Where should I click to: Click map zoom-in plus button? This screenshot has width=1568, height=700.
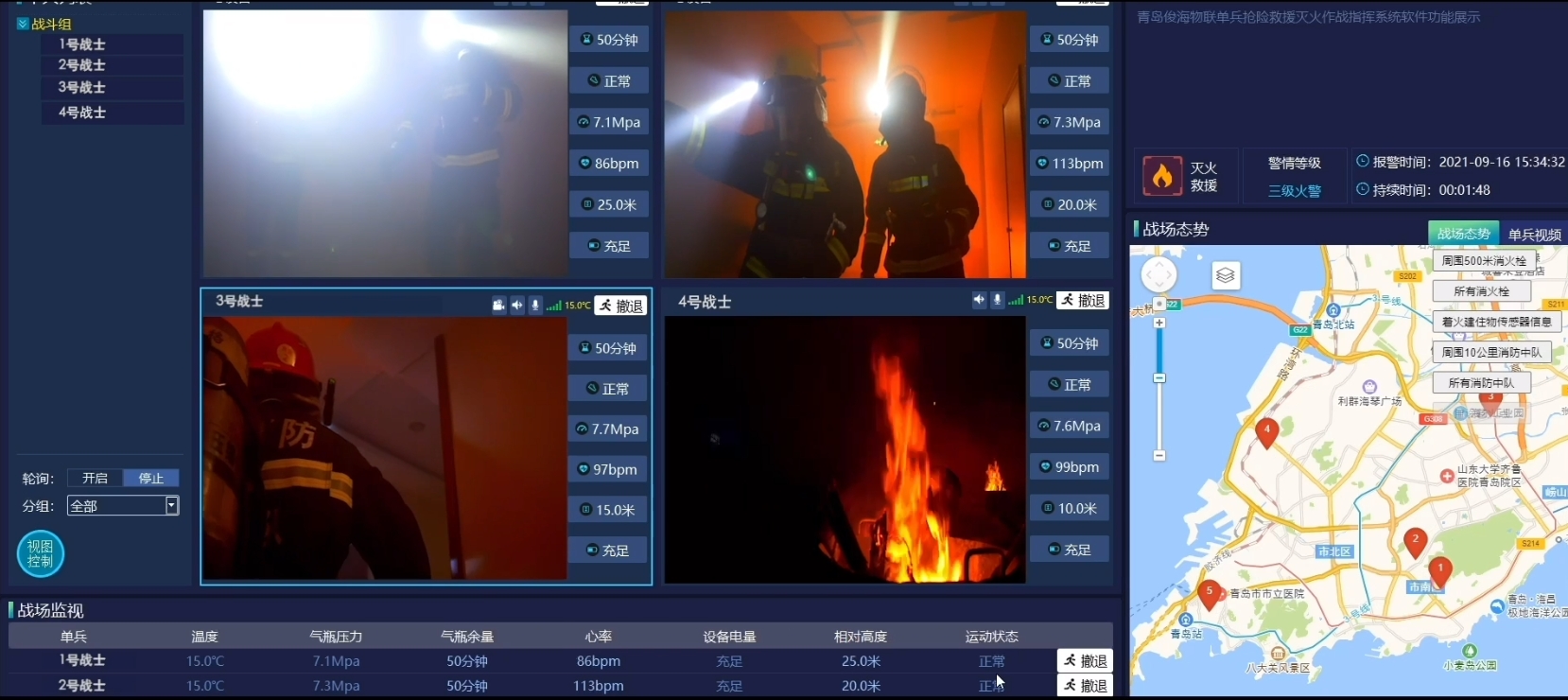coord(1159,323)
